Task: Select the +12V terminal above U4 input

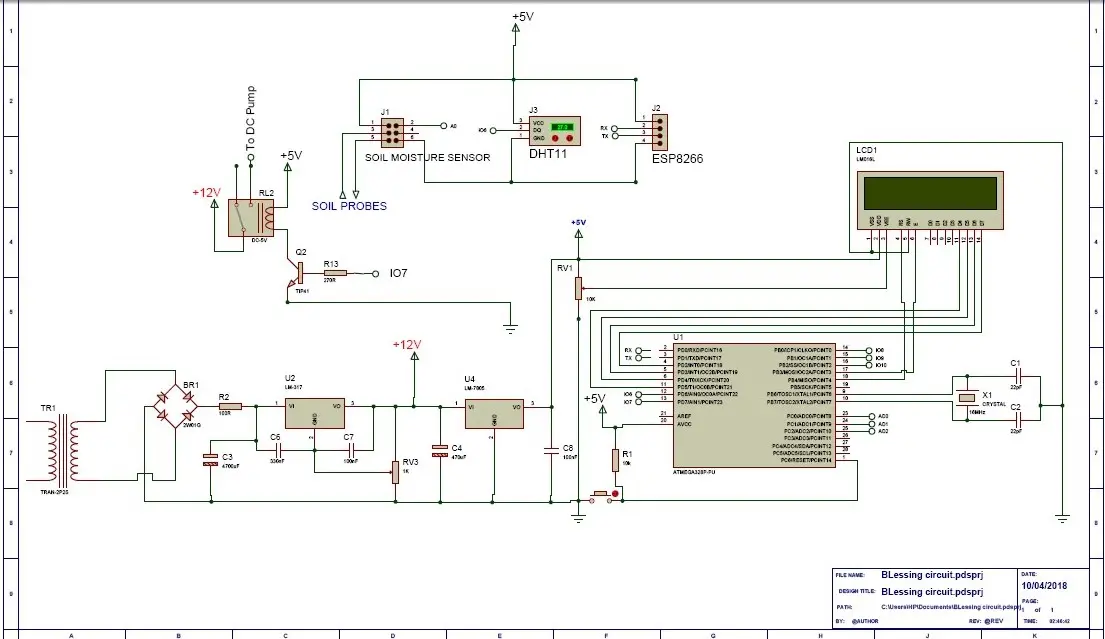Action: pyautogui.click(x=414, y=356)
